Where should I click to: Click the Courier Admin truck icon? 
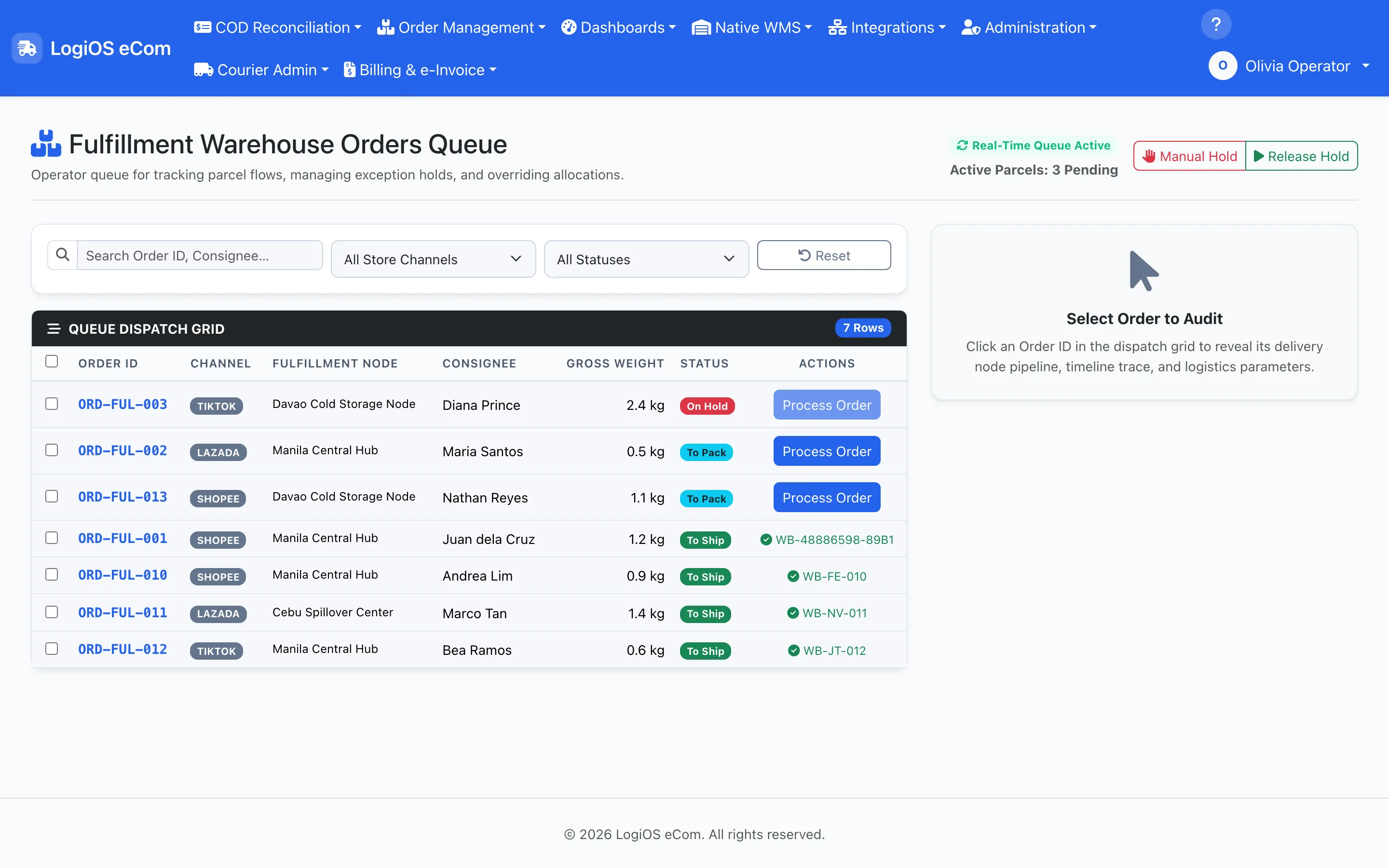pos(204,69)
